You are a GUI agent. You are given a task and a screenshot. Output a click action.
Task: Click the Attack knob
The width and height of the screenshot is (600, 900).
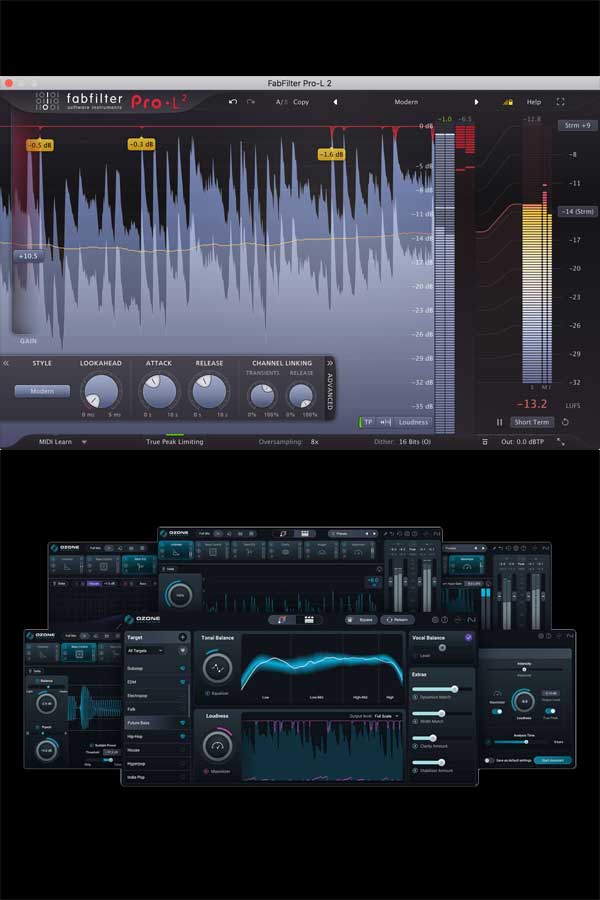coord(159,391)
